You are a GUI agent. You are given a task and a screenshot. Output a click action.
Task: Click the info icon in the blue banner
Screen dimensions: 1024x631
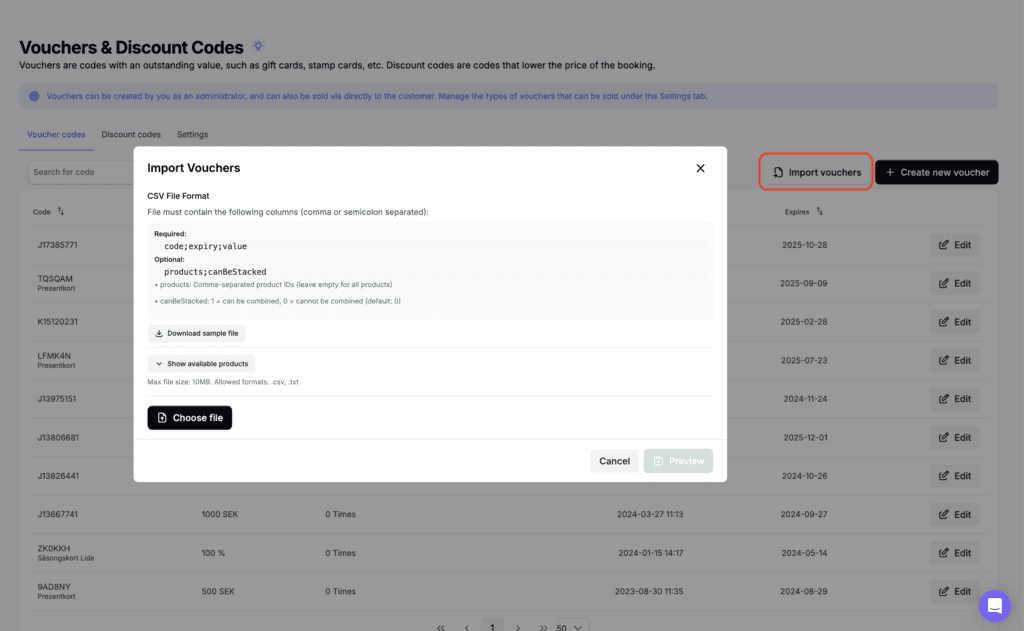tap(34, 96)
